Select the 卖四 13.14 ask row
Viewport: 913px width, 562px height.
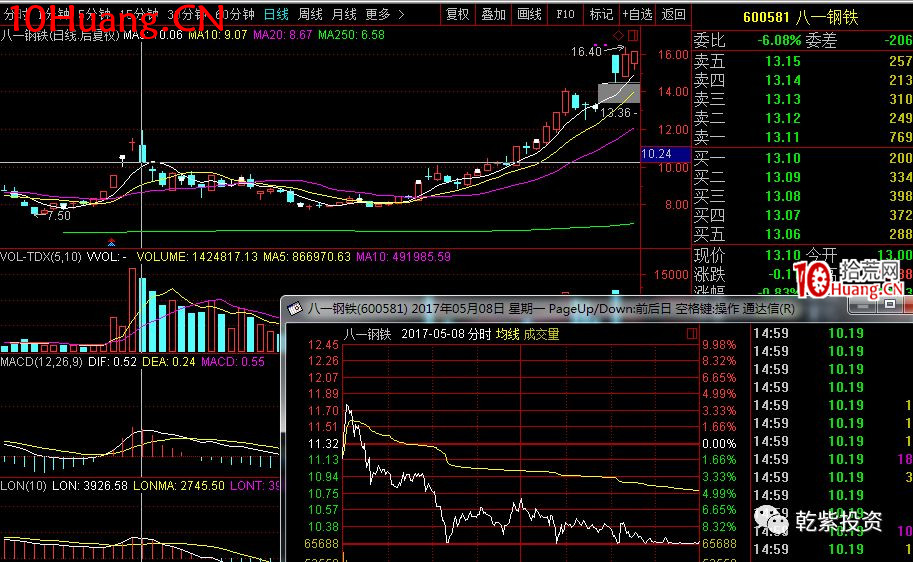[x=802, y=80]
